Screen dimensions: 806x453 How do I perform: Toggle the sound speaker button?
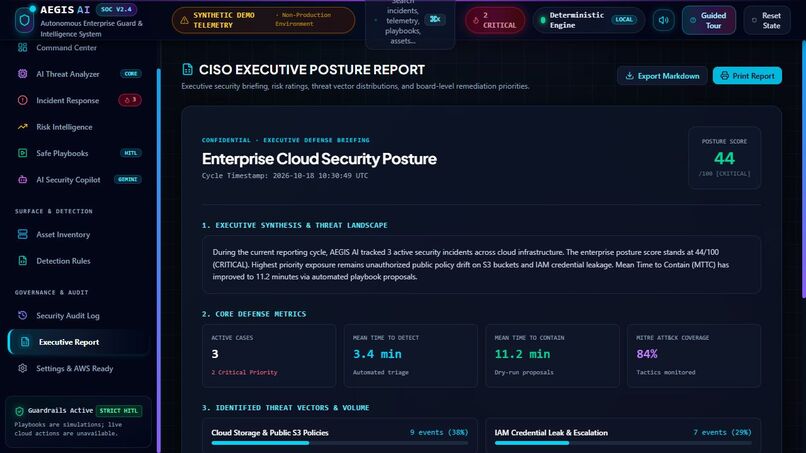(x=664, y=20)
